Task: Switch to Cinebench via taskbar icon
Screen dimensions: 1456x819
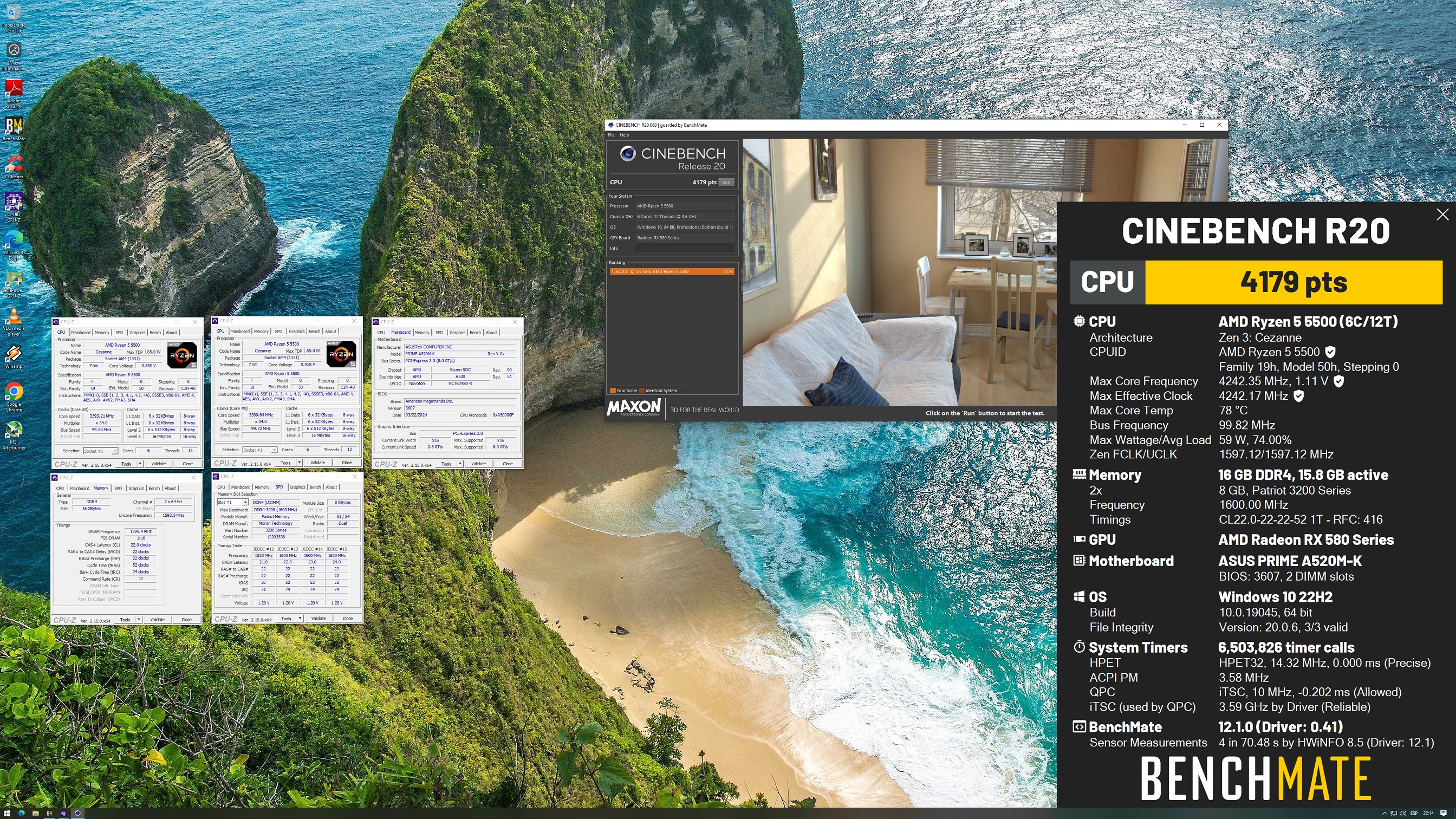Action: pos(77,813)
